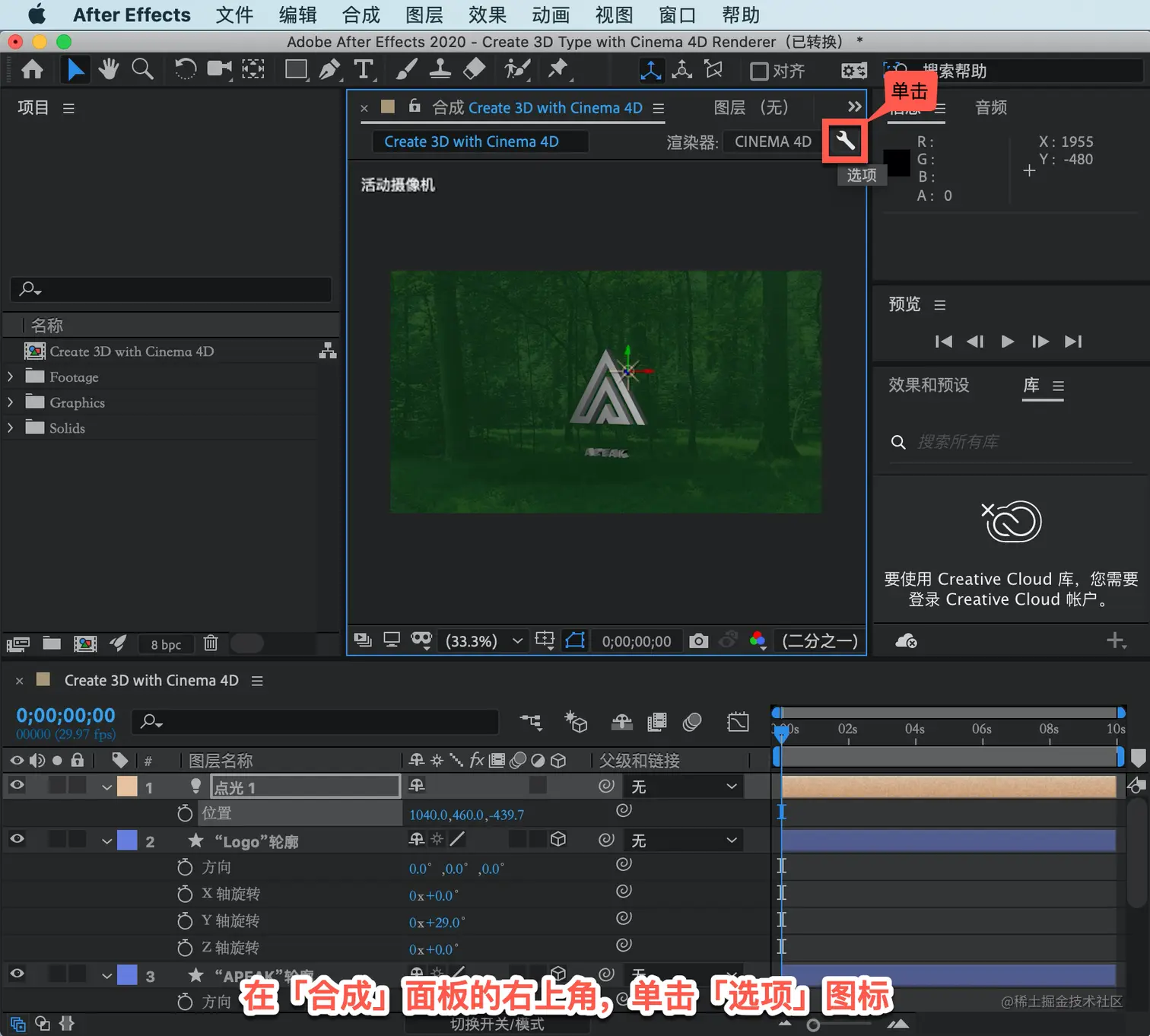Enable motion blur for layers icon
This screenshot has width=1150, height=1036.
[692, 722]
